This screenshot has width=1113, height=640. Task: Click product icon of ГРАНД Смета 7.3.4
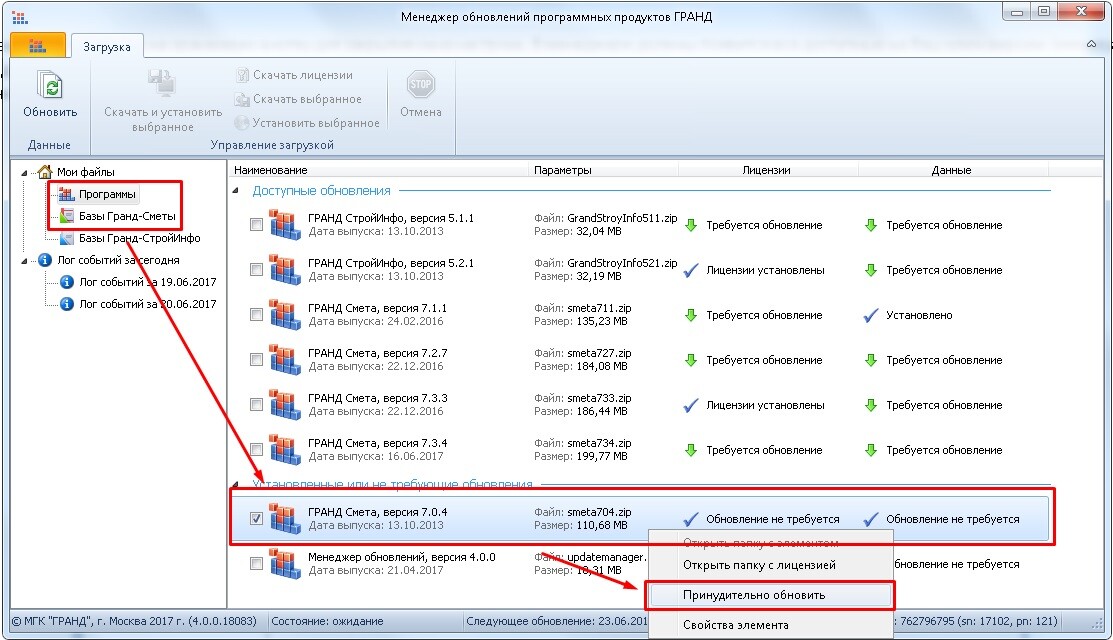pos(285,450)
